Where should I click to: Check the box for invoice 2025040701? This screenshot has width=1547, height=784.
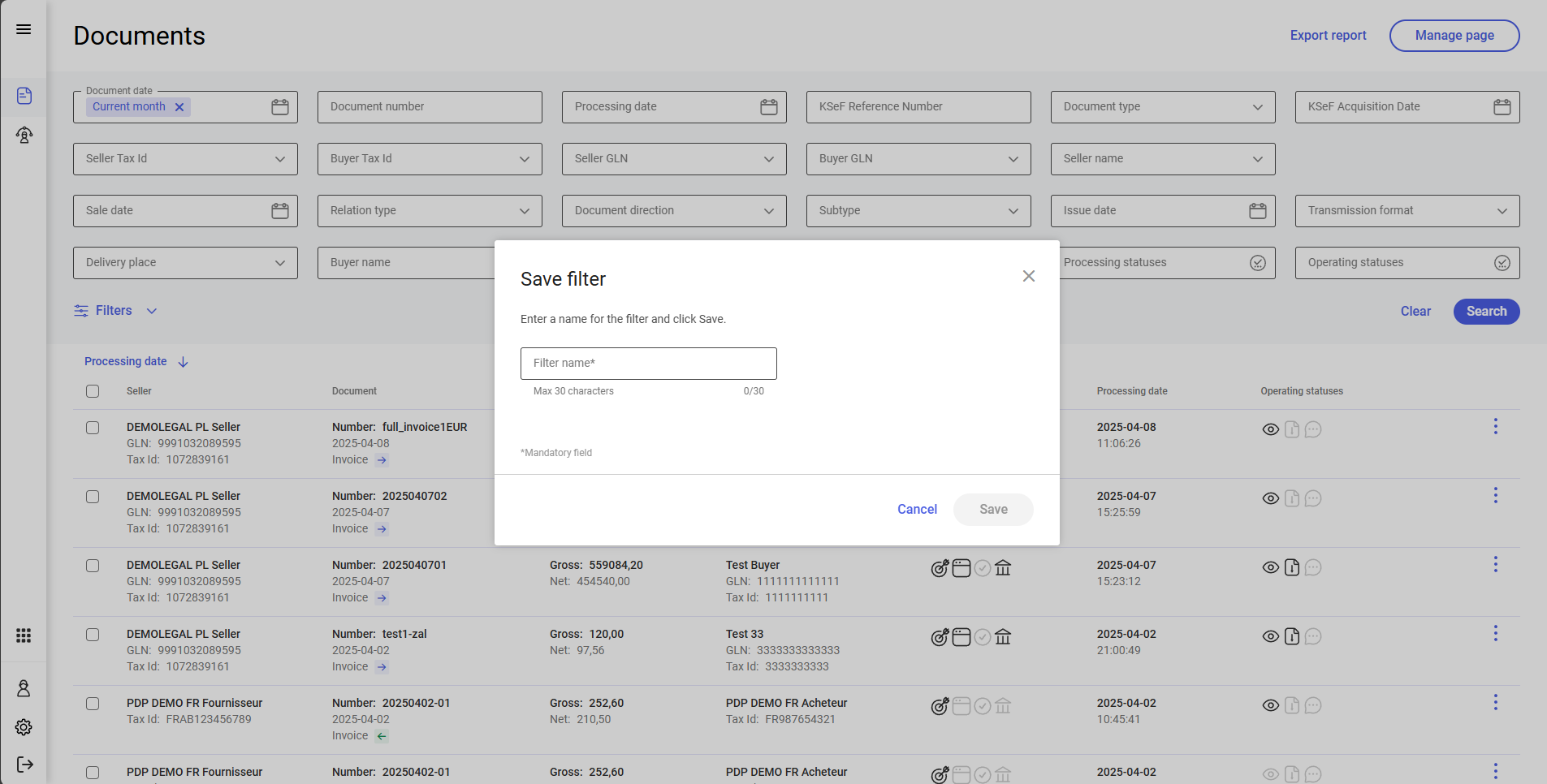click(93, 566)
